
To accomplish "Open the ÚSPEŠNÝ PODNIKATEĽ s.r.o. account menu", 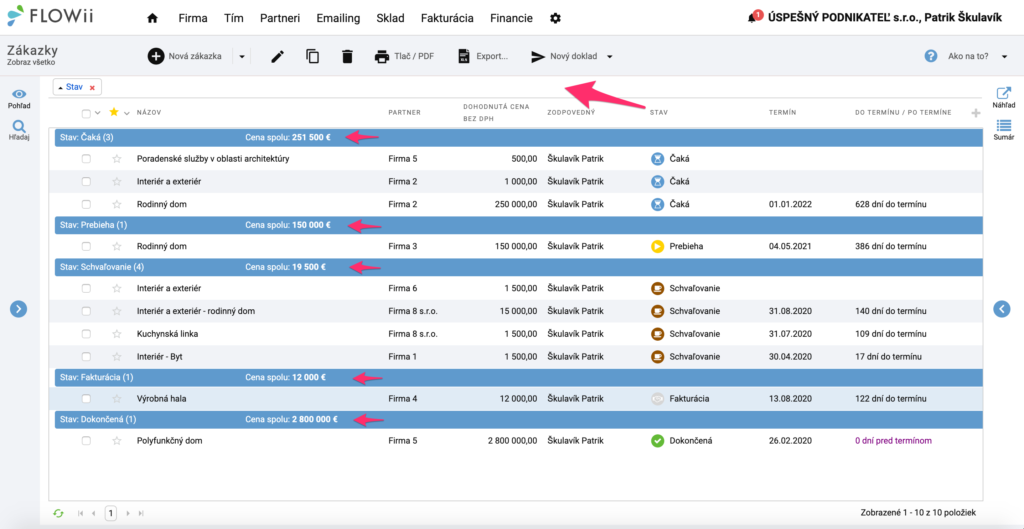I will 885,18.
